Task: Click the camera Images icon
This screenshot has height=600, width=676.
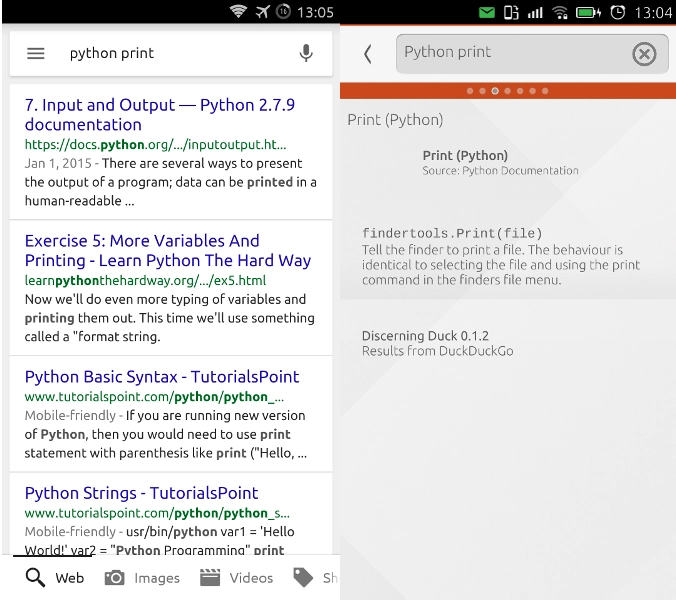Action: pyautogui.click(x=115, y=578)
